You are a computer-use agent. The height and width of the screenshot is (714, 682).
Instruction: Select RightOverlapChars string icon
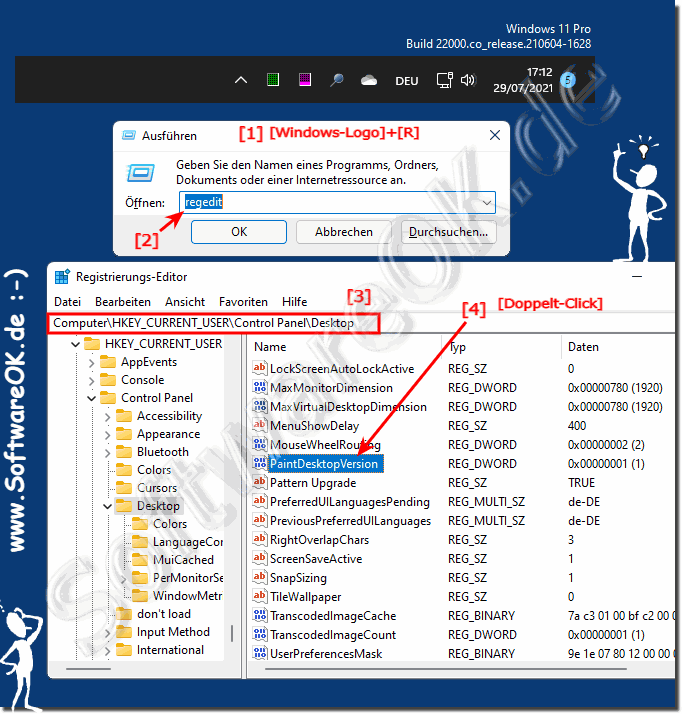click(x=260, y=539)
